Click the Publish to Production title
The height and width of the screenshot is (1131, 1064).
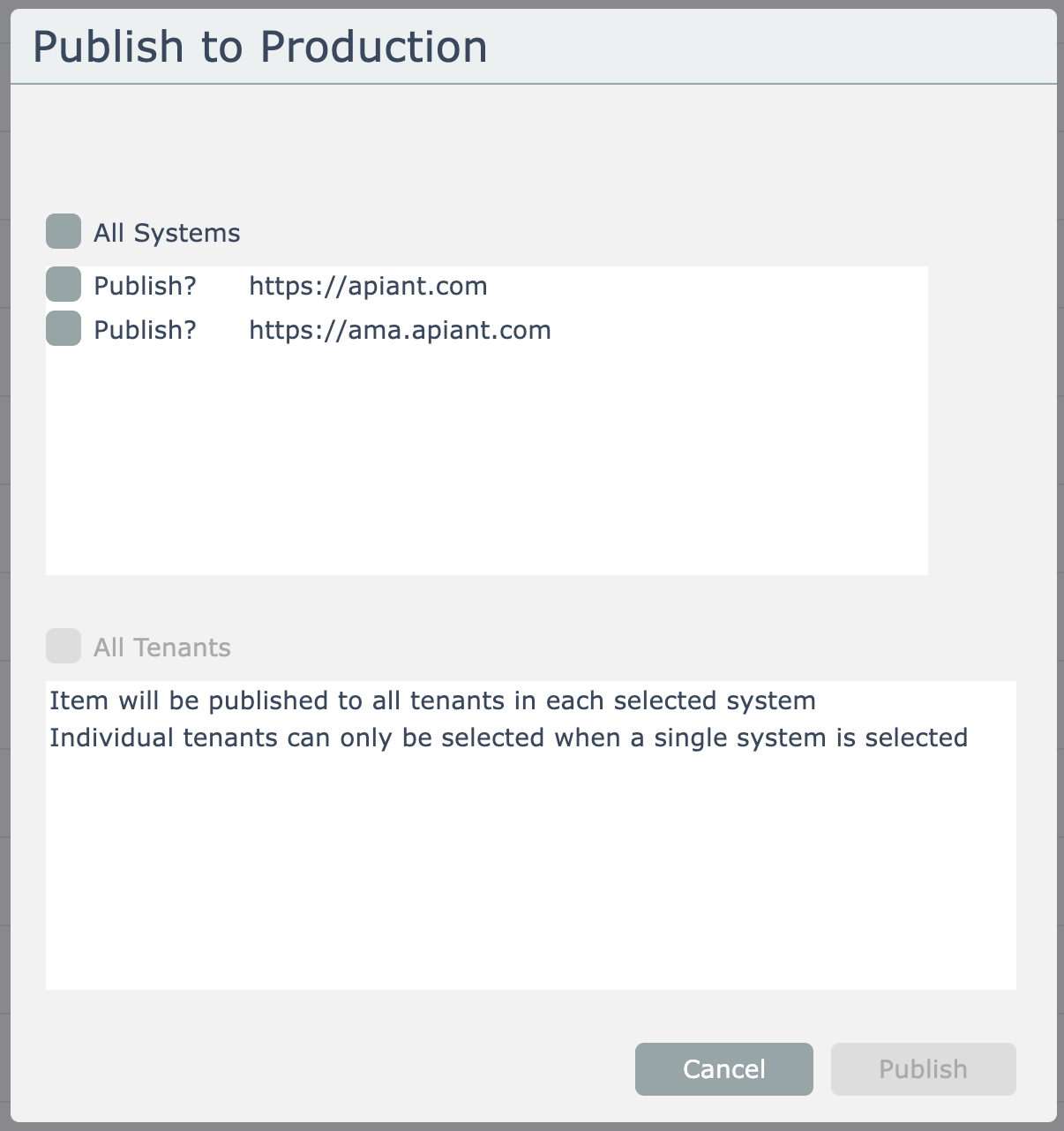[259, 47]
